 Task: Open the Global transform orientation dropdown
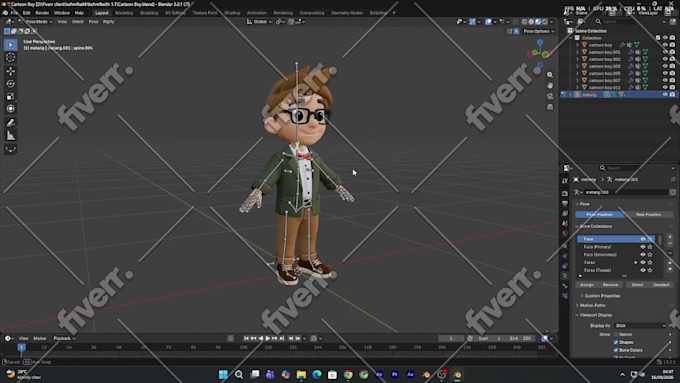pyautogui.click(x=259, y=22)
